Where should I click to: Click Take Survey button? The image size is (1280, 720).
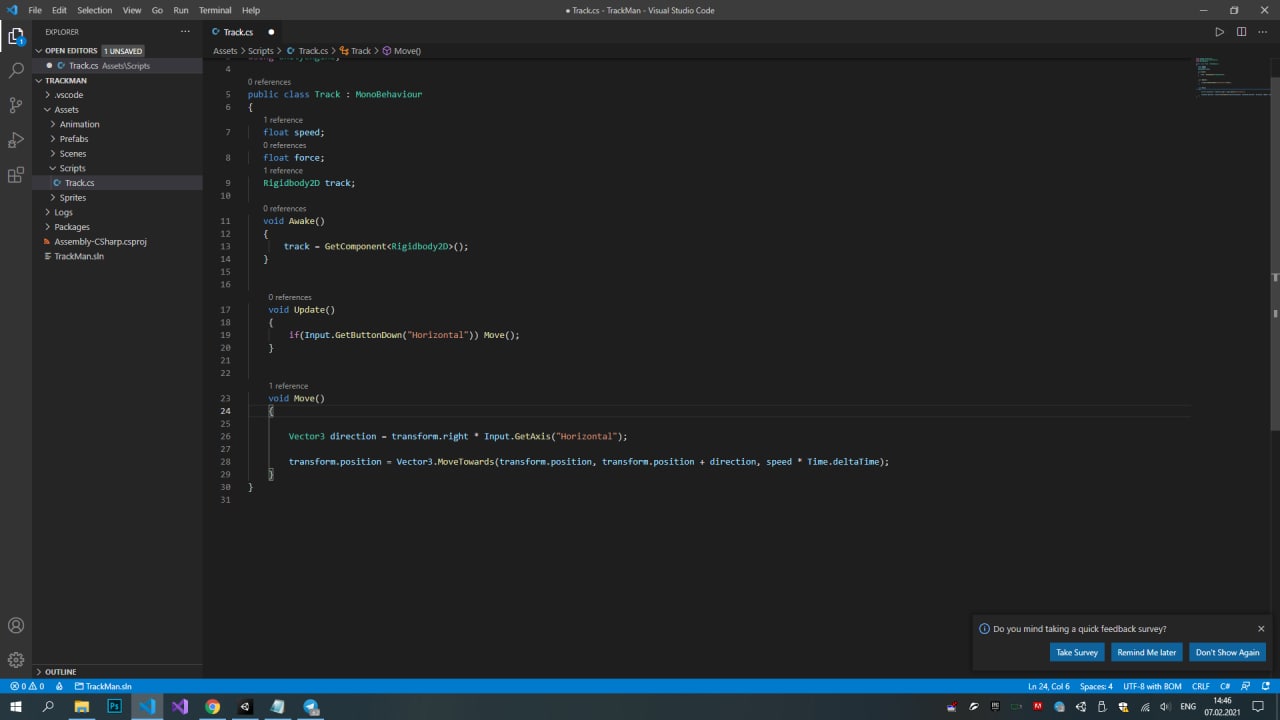1077,652
